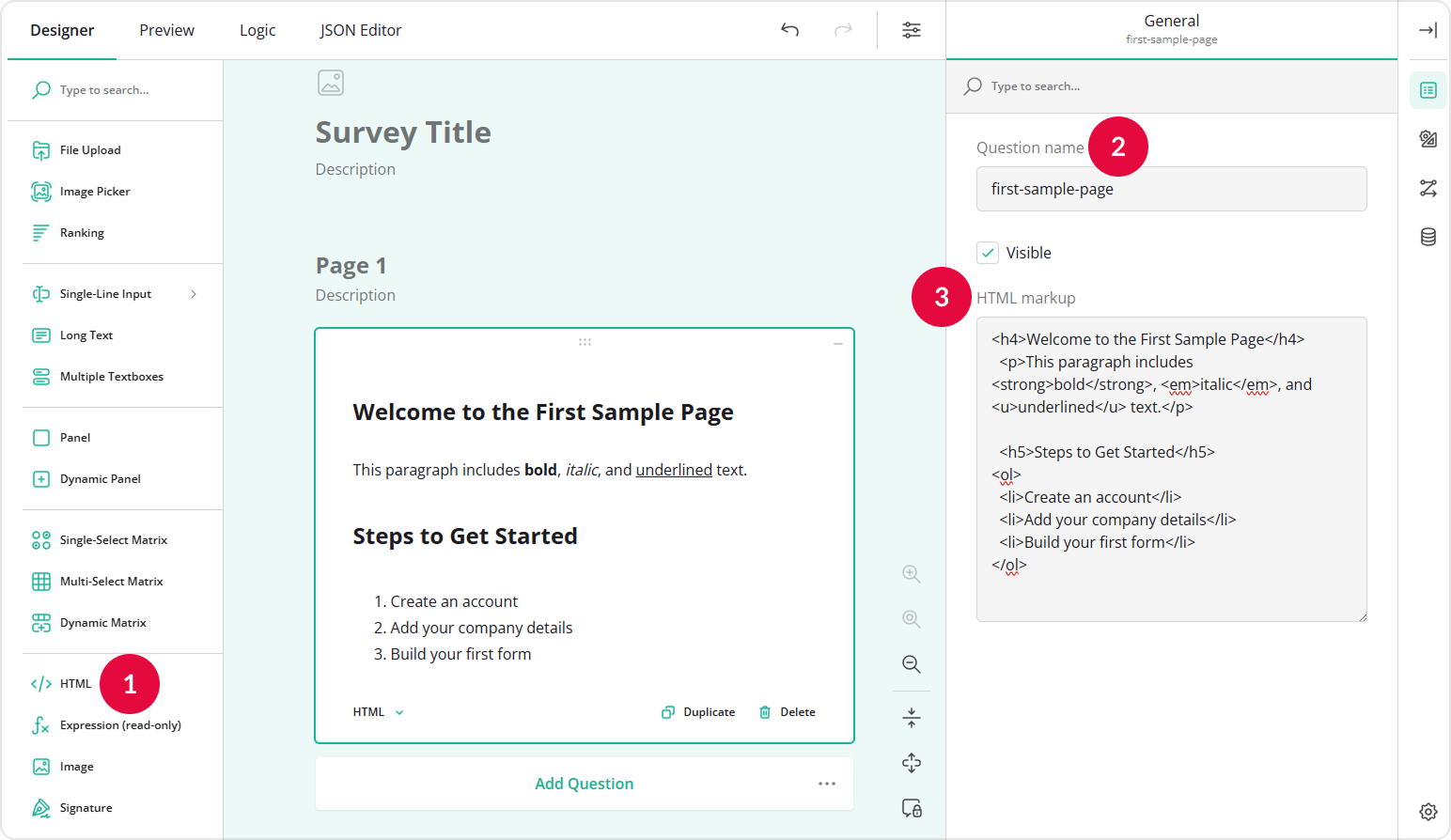Add a Signature question

tap(86, 807)
